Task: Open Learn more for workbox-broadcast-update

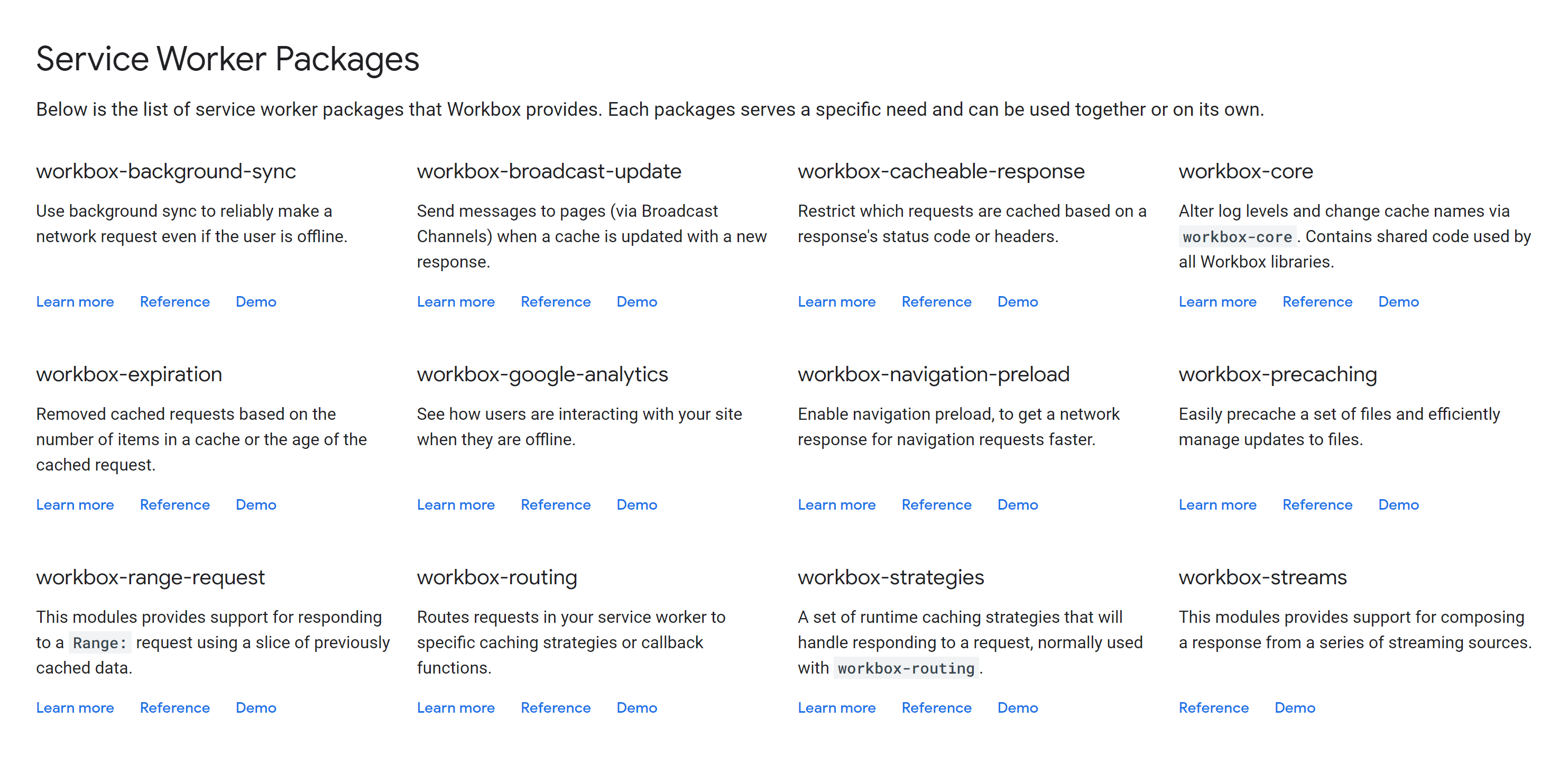Action: [456, 301]
